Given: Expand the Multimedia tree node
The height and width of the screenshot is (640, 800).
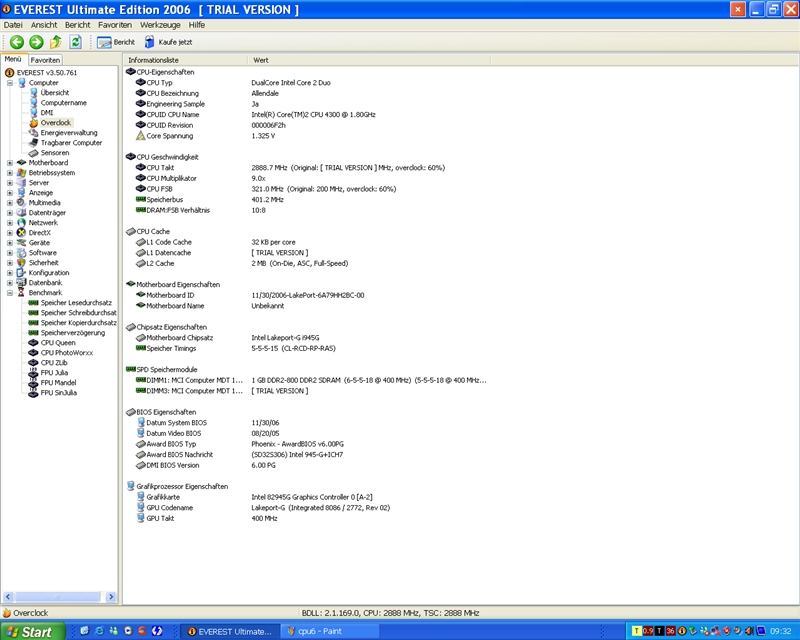Looking at the screenshot, I should (x=10, y=203).
